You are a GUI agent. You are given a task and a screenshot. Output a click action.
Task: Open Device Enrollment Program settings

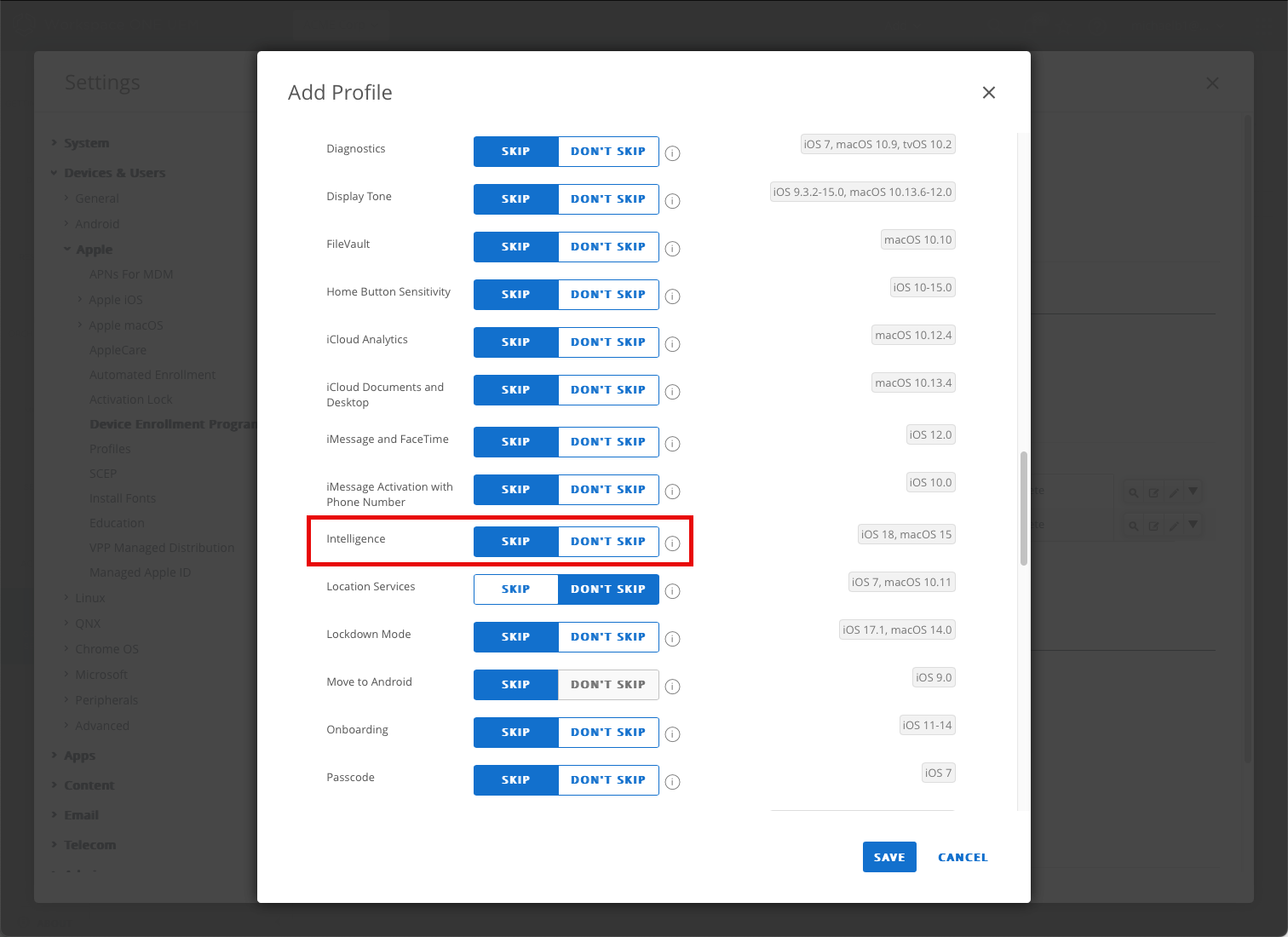tap(171, 423)
